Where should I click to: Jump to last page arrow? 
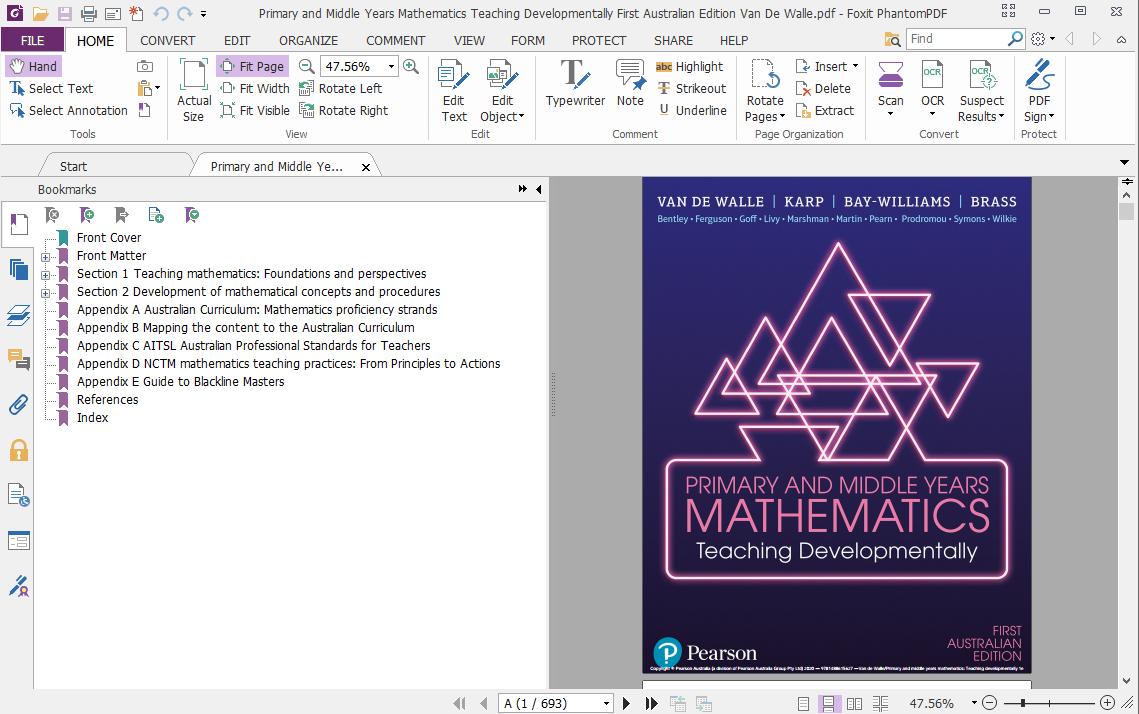tap(652, 703)
